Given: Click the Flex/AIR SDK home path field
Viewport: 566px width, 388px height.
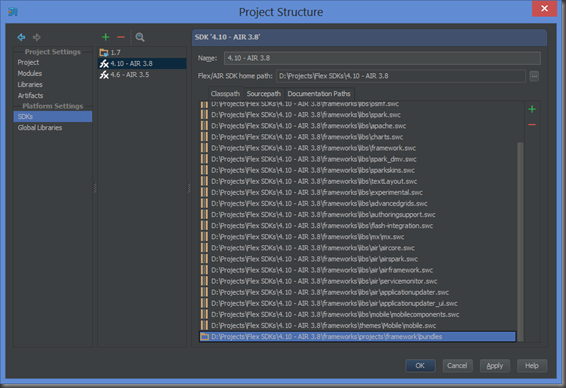Looking at the screenshot, I should (401, 76).
